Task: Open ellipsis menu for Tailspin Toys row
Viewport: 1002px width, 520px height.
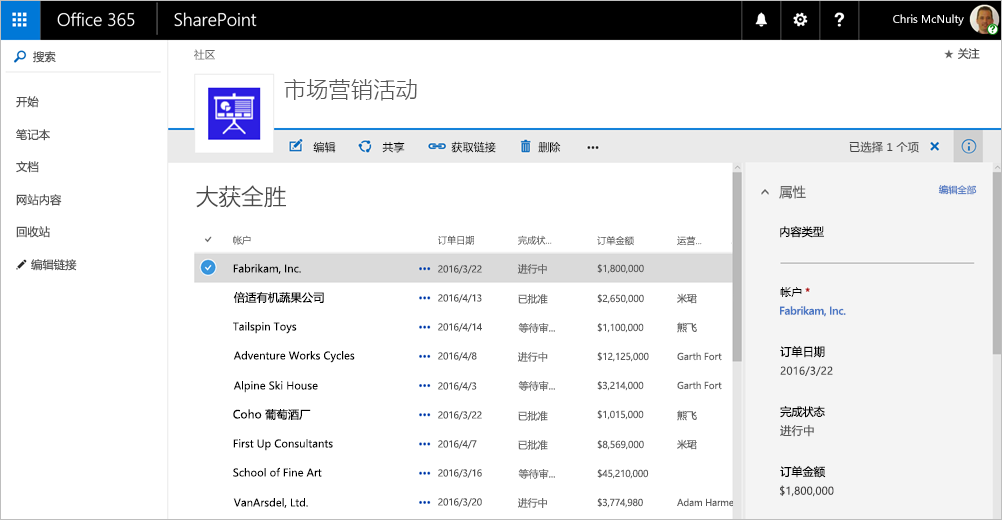Action: pos(424,327)
